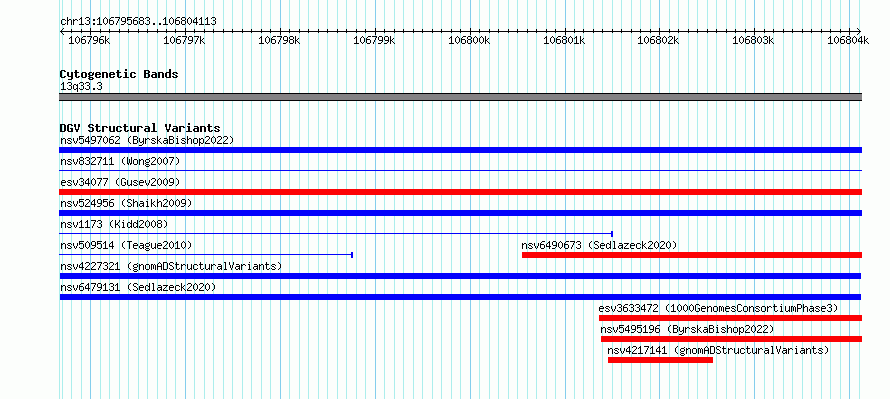
Task: Open the nsv832711 (Wong2007) variant label
Action: 120,161
